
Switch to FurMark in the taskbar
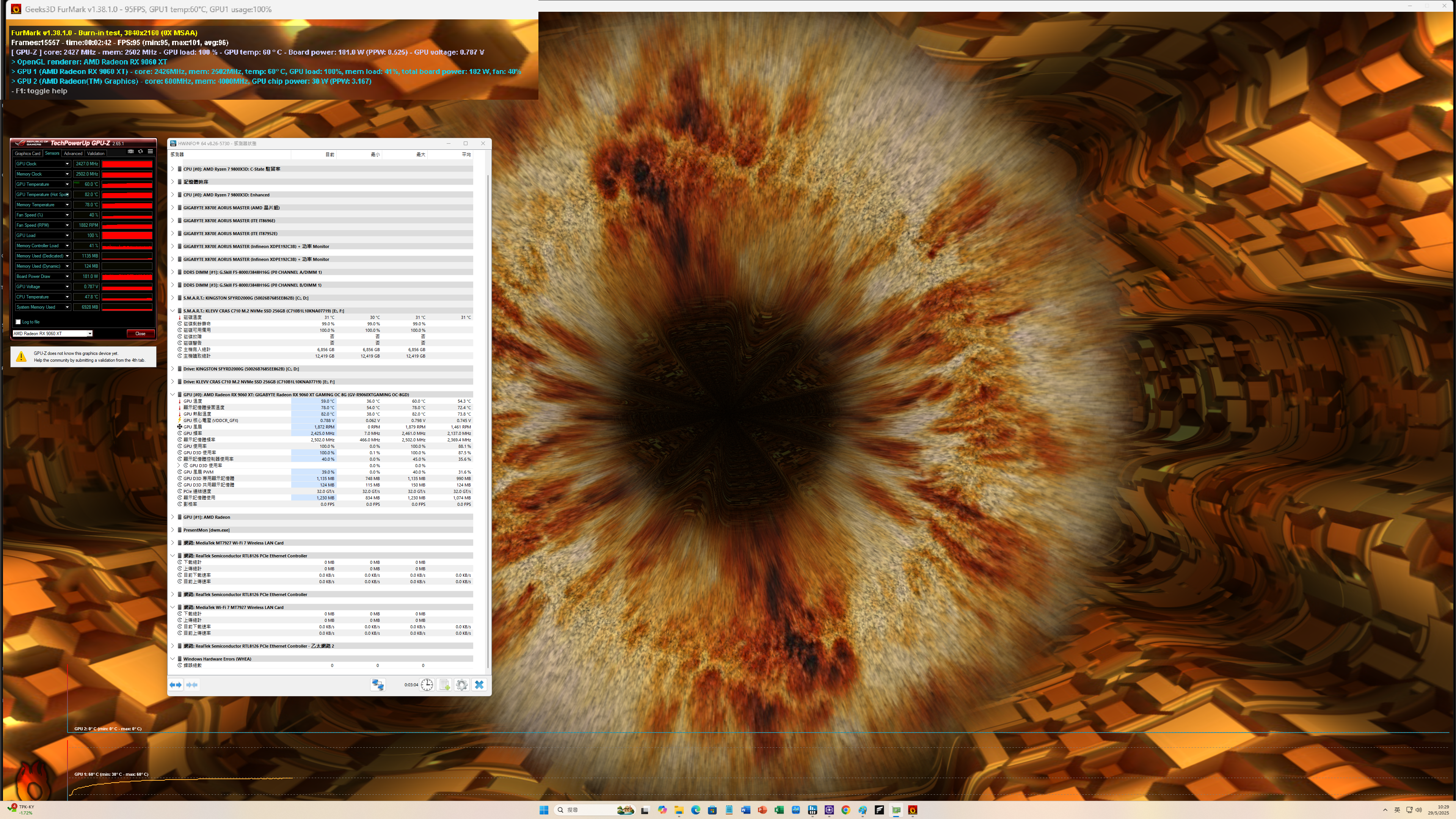point(912,810)
